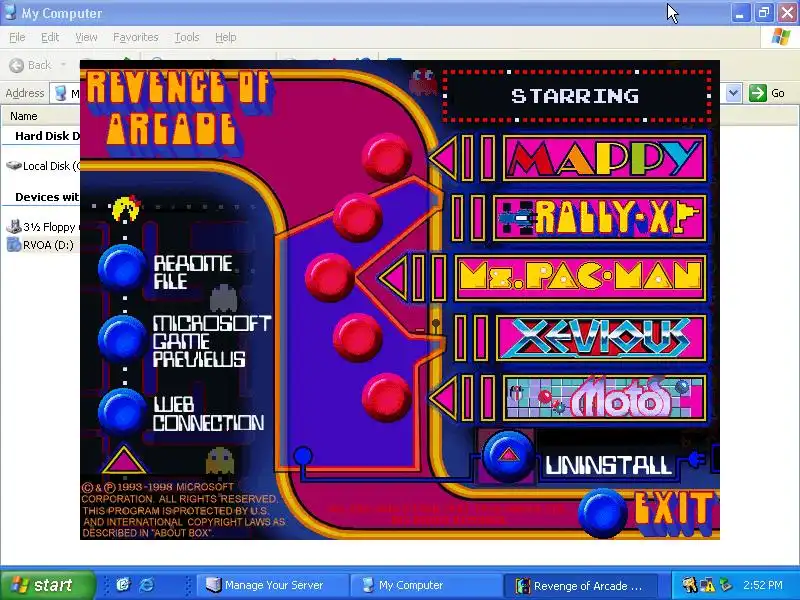Launch Ms. Pac-Man from its game banner
Screen dimensions: 800x600
point(581,278)
